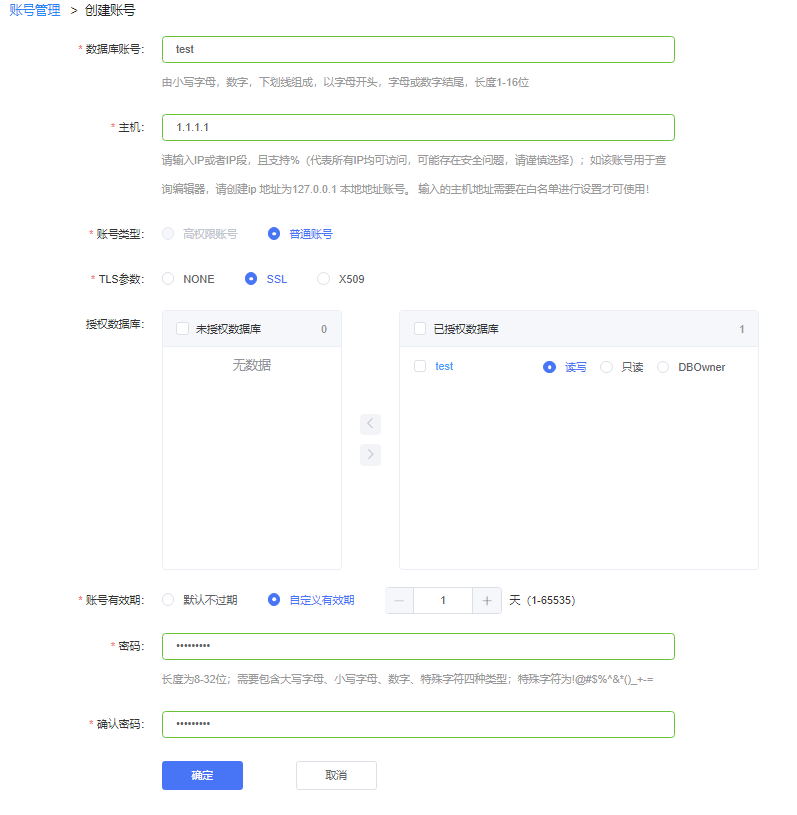Click the right arrow transfer button

370,455
